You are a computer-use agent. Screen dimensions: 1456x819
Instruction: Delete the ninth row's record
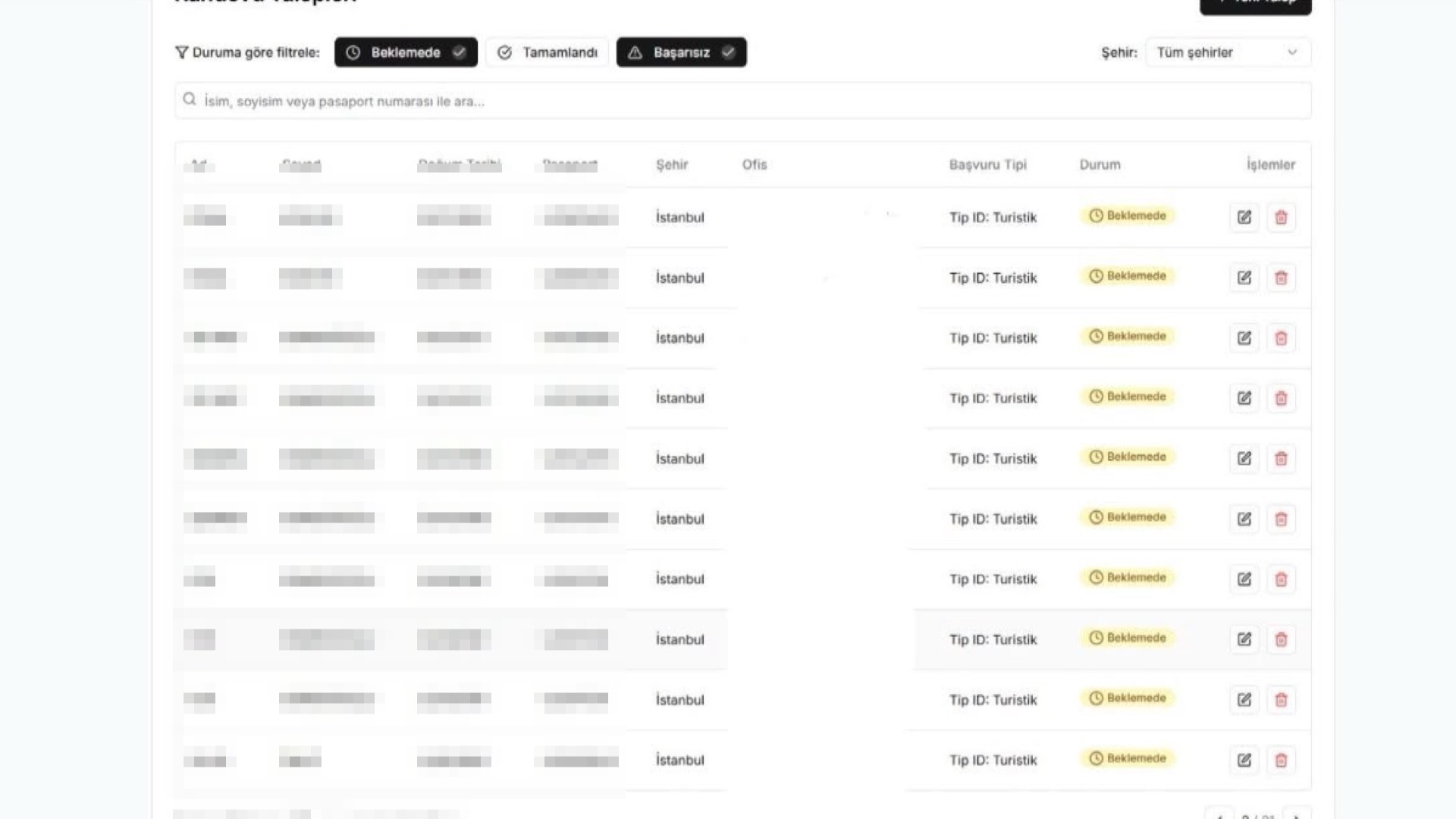pyautogui.click(x=1281, y=700)
